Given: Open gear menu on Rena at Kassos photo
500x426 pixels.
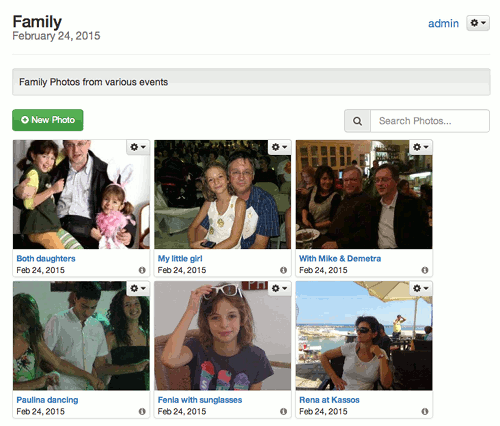Looking at the screenshot, I should pos(421,288).
